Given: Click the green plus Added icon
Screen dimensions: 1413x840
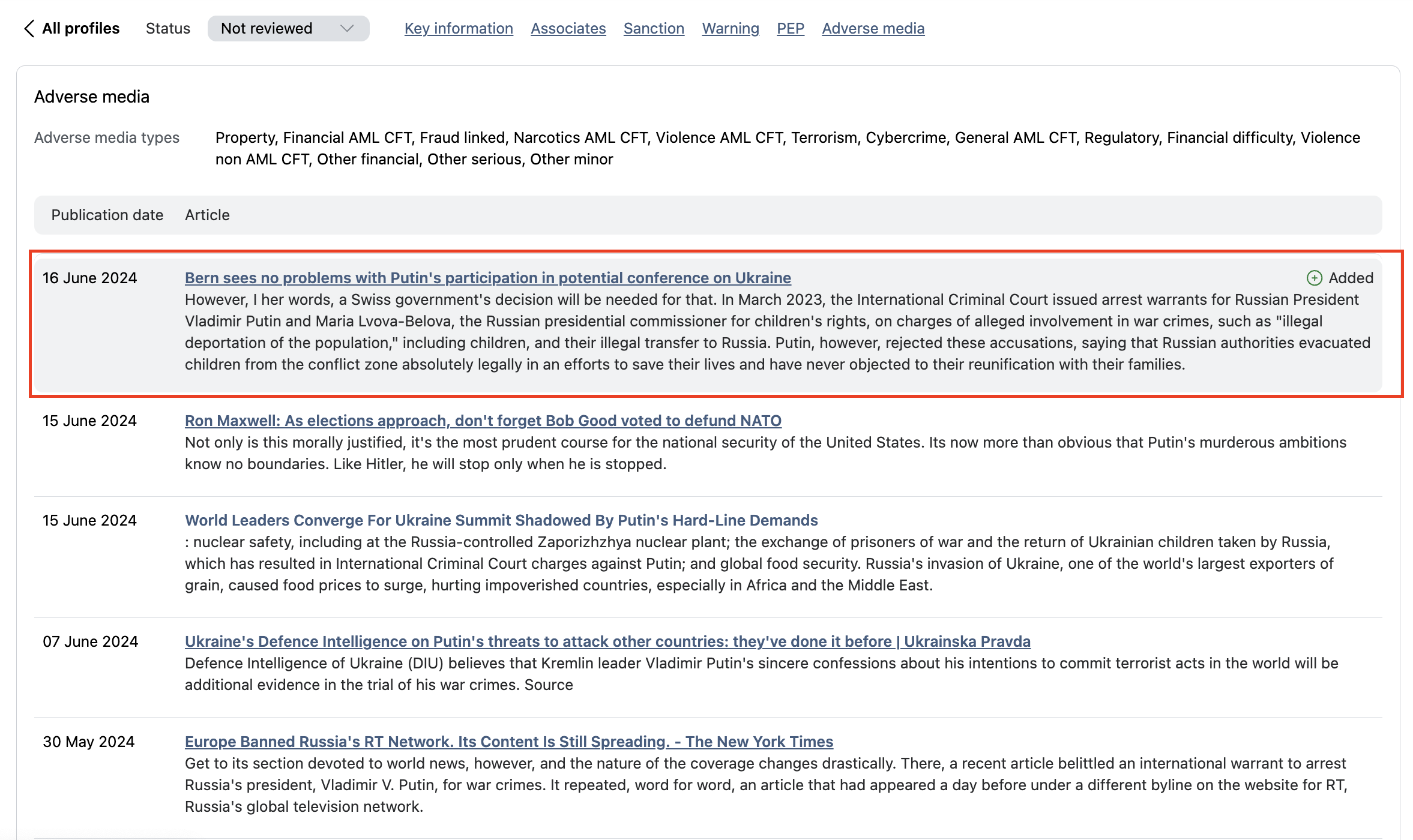Looking at the screenshot, I should pos(1314,278).
